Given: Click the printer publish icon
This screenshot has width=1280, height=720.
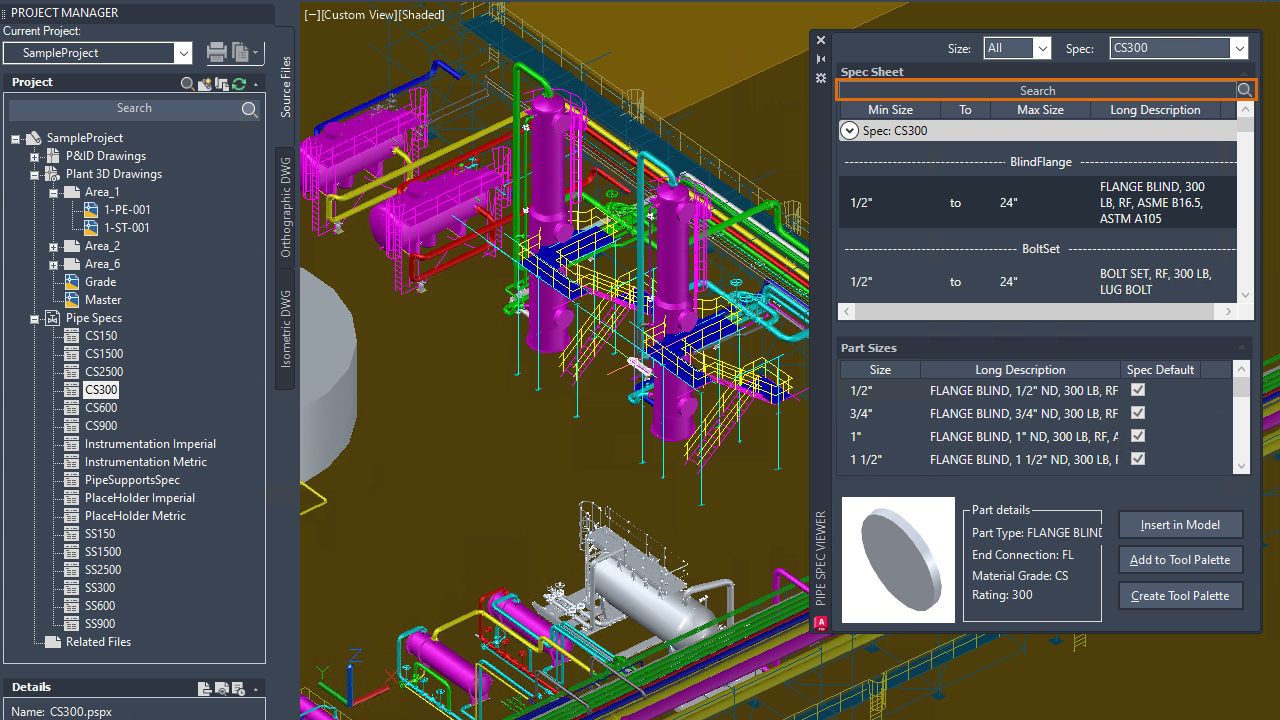Looking at the screenshot, I should 216,53.
